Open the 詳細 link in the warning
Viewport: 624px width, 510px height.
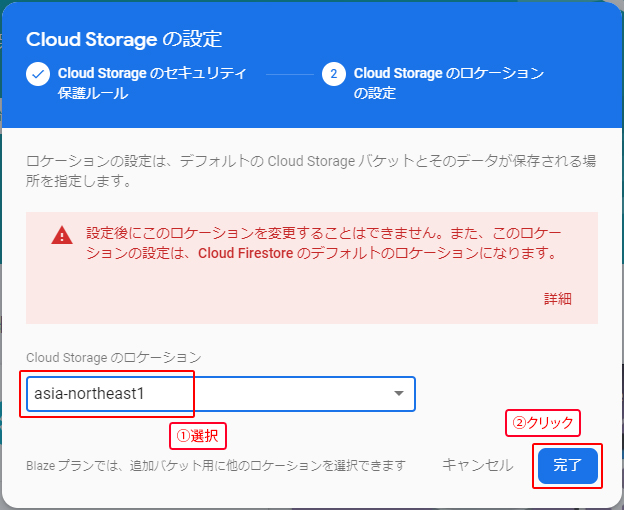(557, 298)
